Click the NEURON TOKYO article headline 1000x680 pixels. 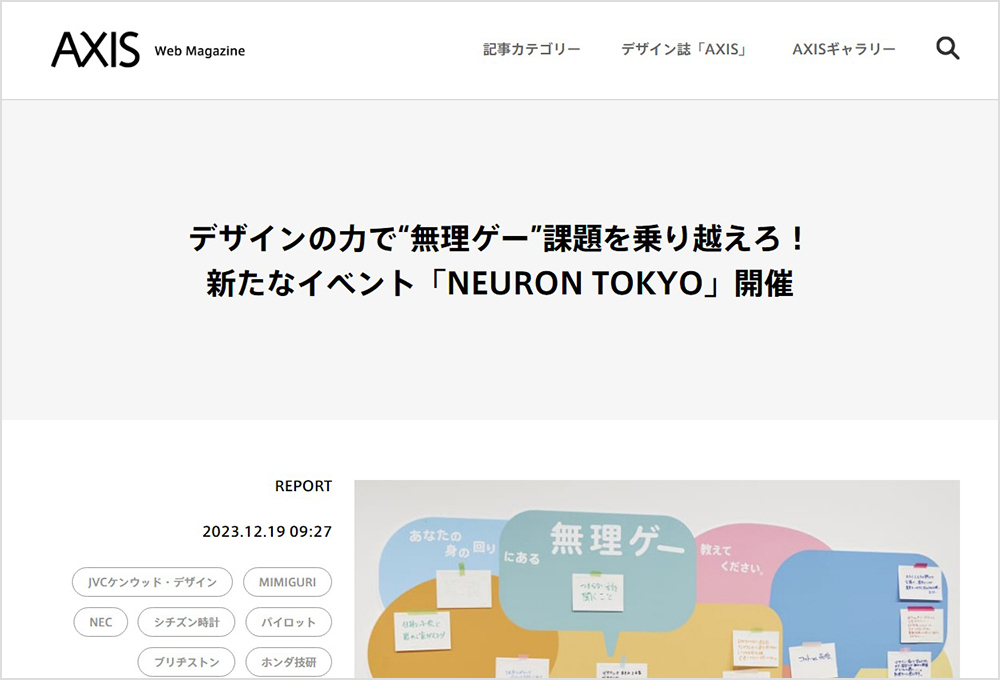pyautogui.click(x=499, y=261)
